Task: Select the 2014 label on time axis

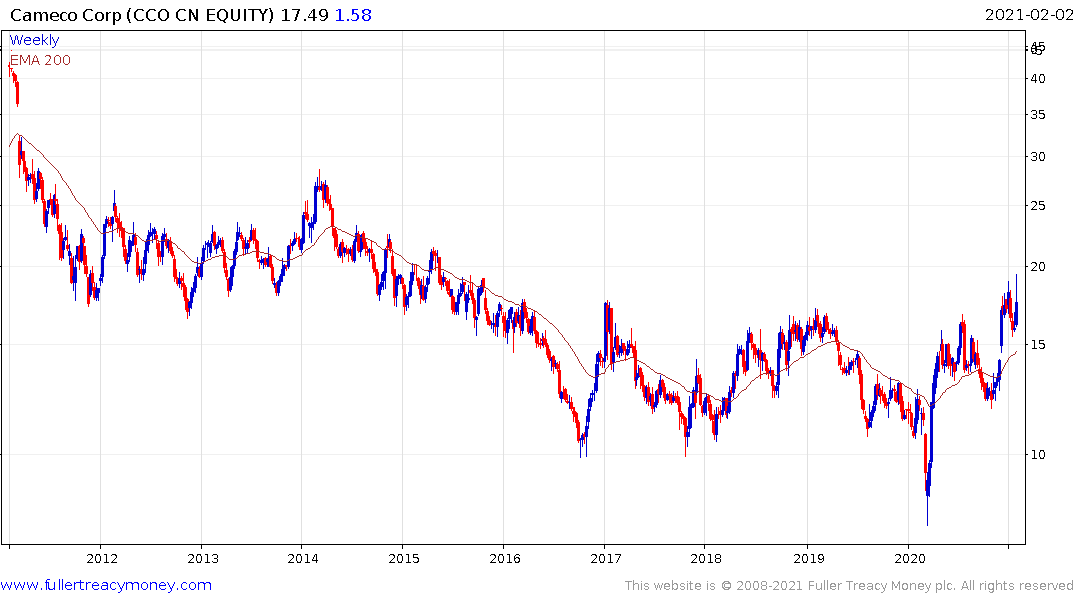Action: (303, 558)
